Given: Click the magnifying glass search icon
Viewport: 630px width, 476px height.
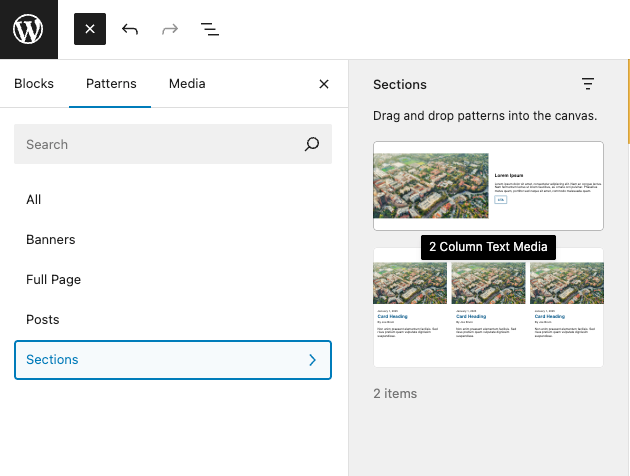Looking at the screenshot, I should click(312, 144).
